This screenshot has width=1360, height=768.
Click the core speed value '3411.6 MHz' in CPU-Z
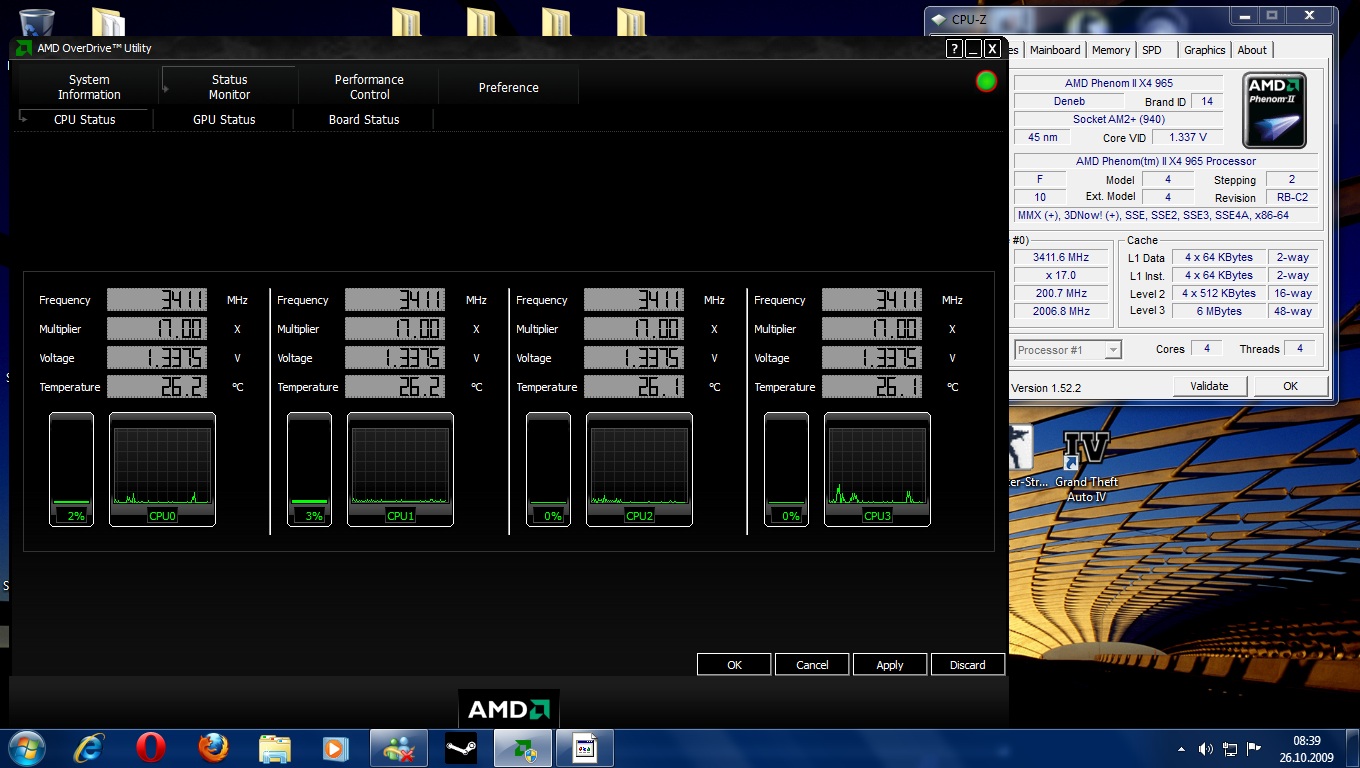(x=1061, y=258)
